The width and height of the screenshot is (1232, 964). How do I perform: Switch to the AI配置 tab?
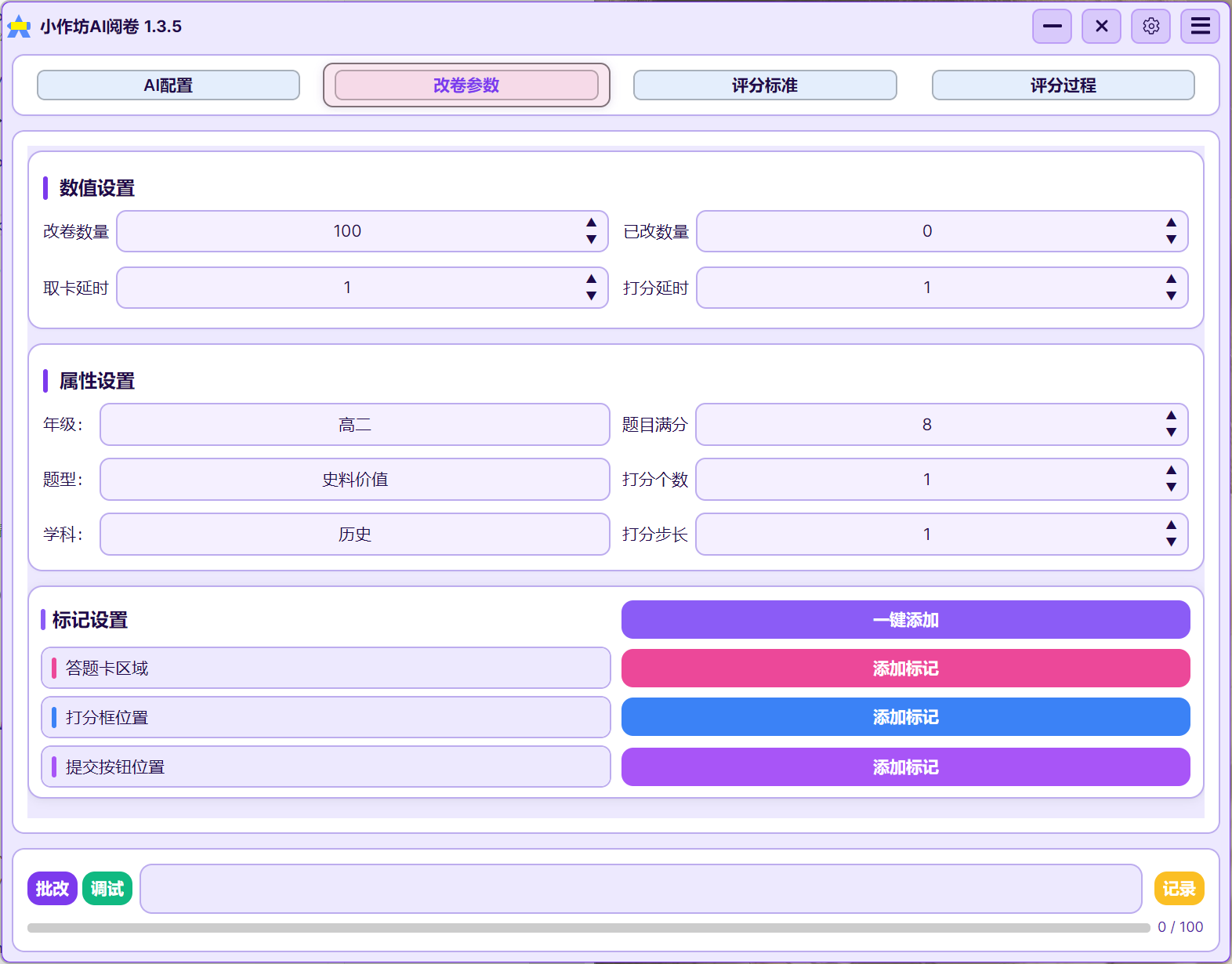168,85
